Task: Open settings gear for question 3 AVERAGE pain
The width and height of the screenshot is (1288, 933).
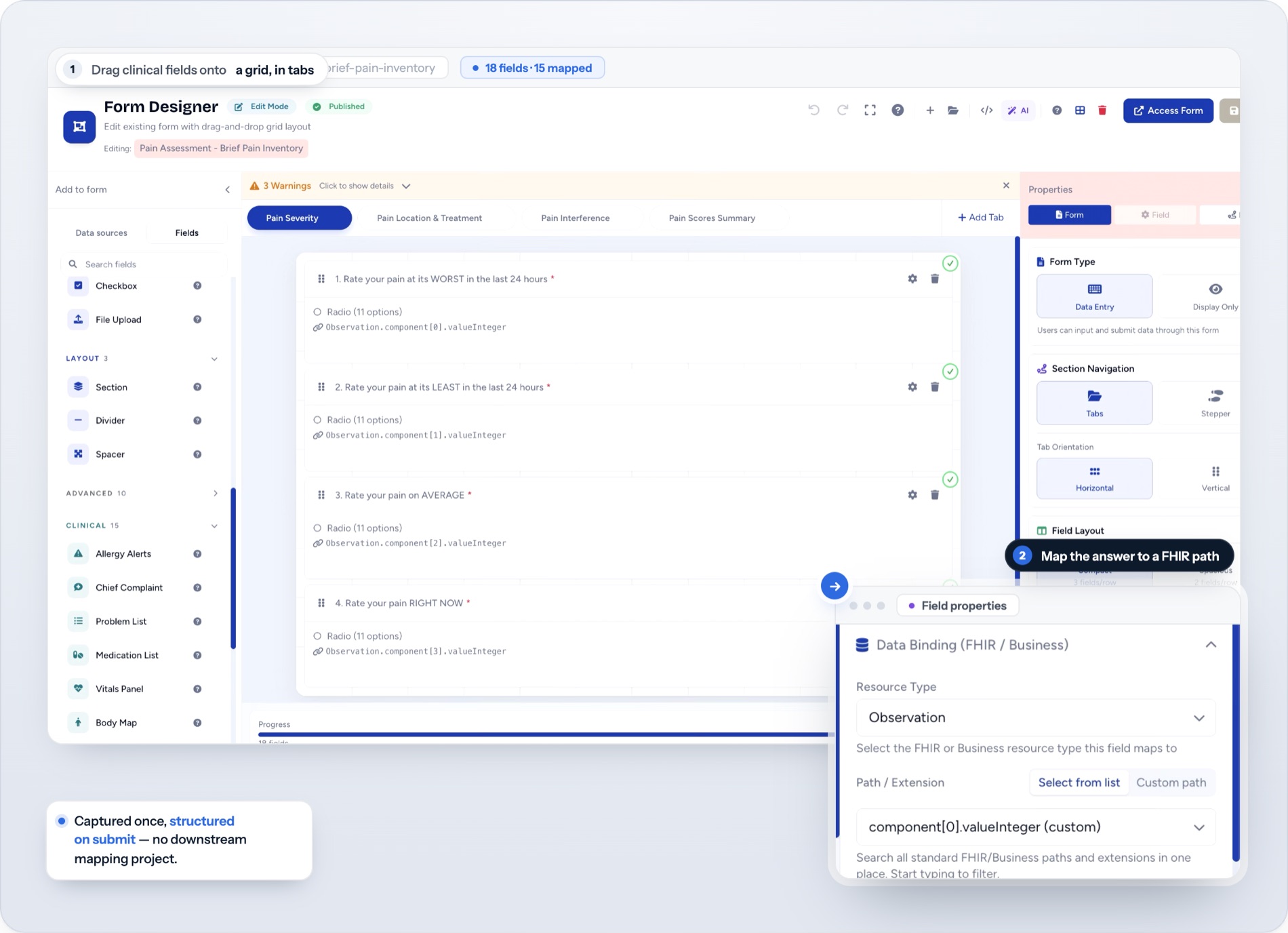Action: click(912, 495)
